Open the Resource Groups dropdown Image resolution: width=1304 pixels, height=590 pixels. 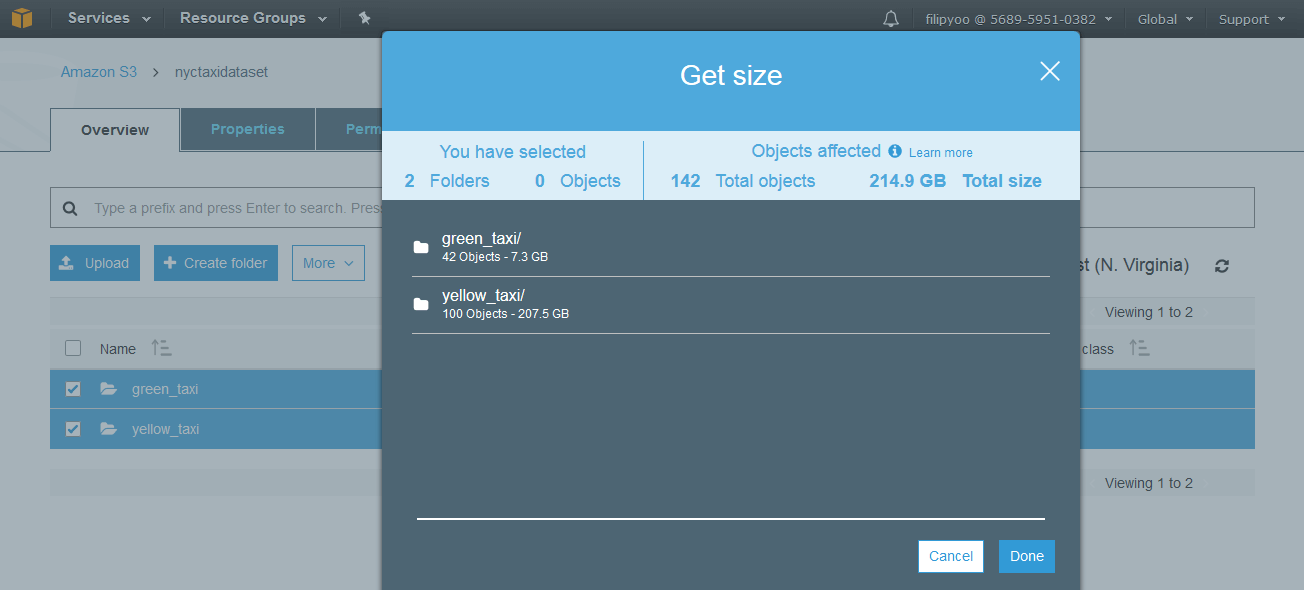[253, 18]
